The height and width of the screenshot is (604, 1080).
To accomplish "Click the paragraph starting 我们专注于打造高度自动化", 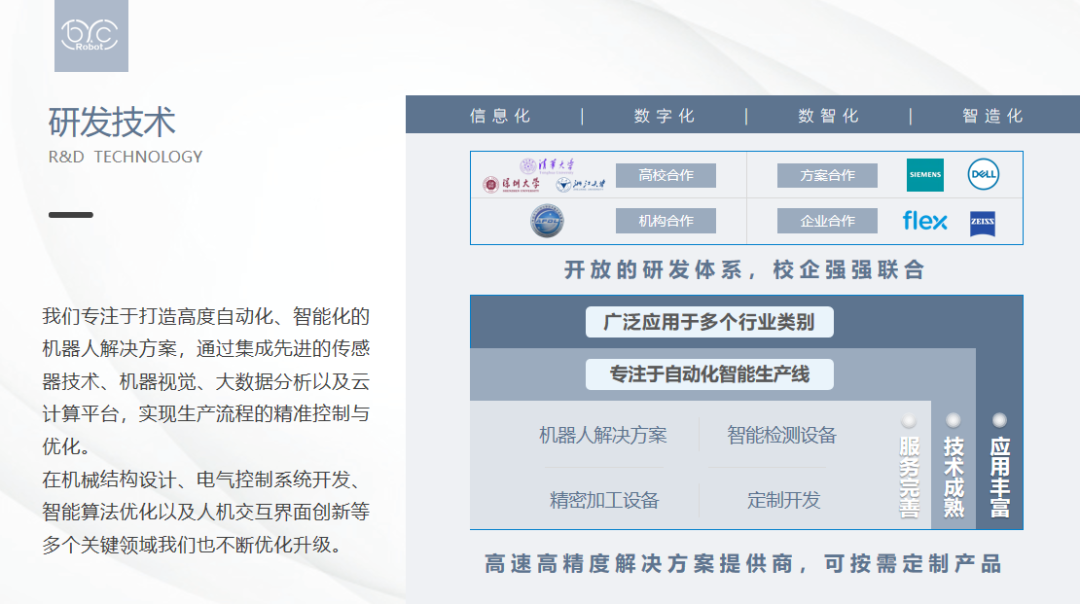I will click(206, 381).
